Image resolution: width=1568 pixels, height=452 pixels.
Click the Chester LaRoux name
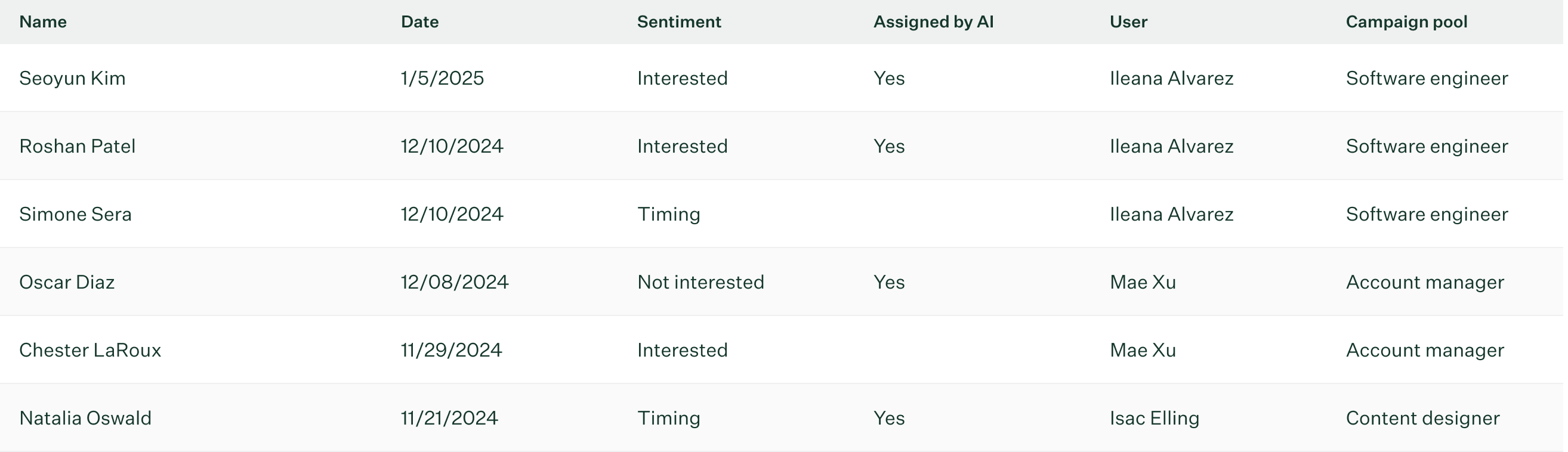(90, 351)
